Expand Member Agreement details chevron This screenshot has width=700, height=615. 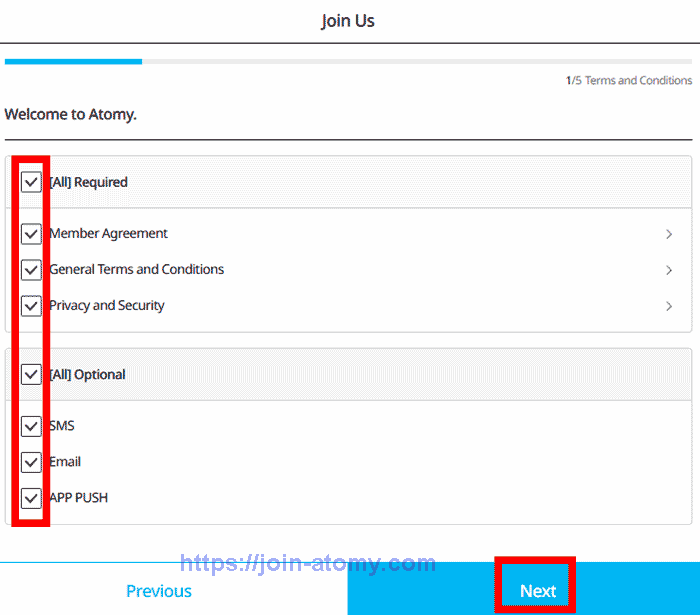pyautogui.click(x=669, y=234)
